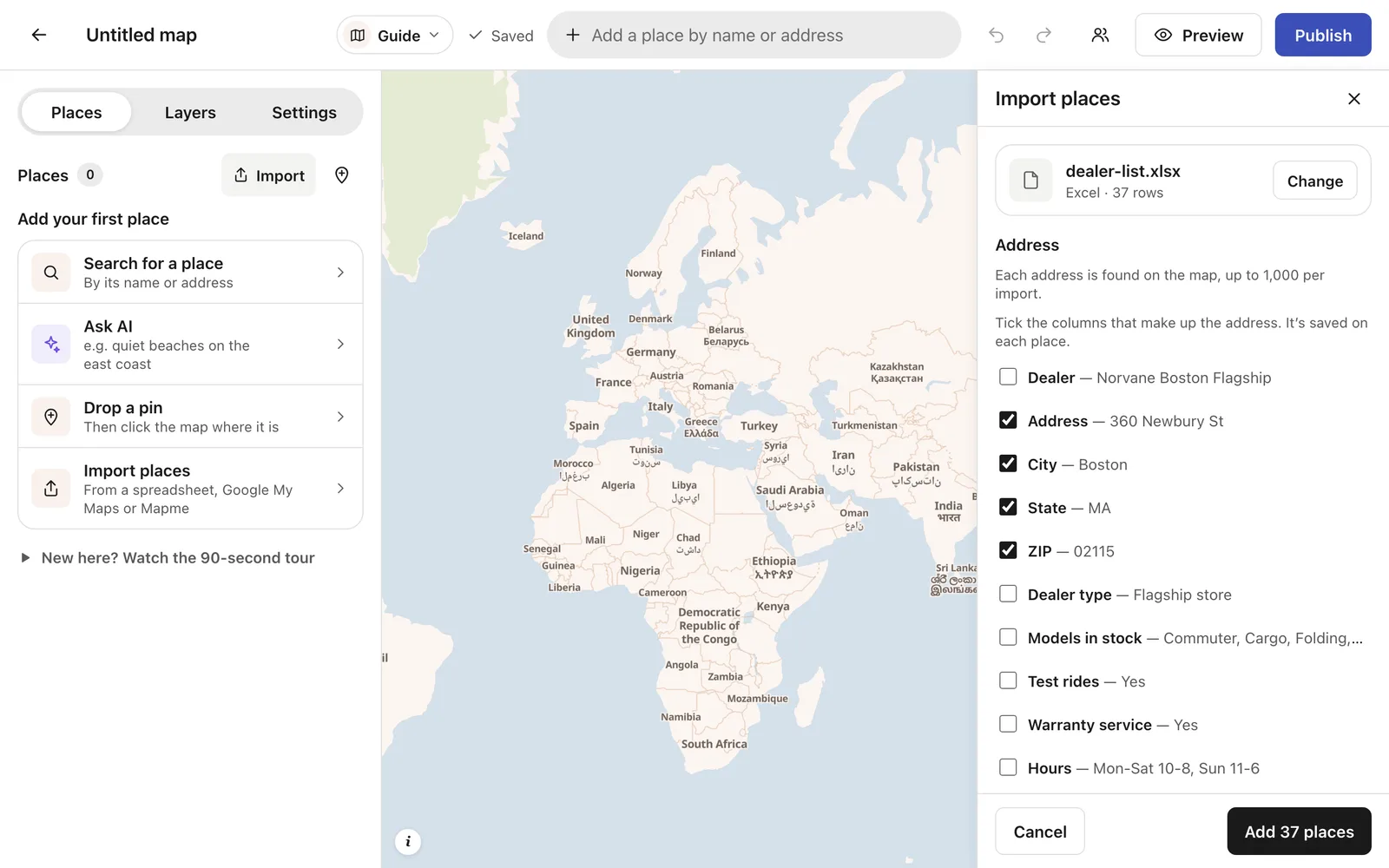The image size is (1389, 868).
Task: Click the United Kingdom label on map
Action: click(591, 326)
